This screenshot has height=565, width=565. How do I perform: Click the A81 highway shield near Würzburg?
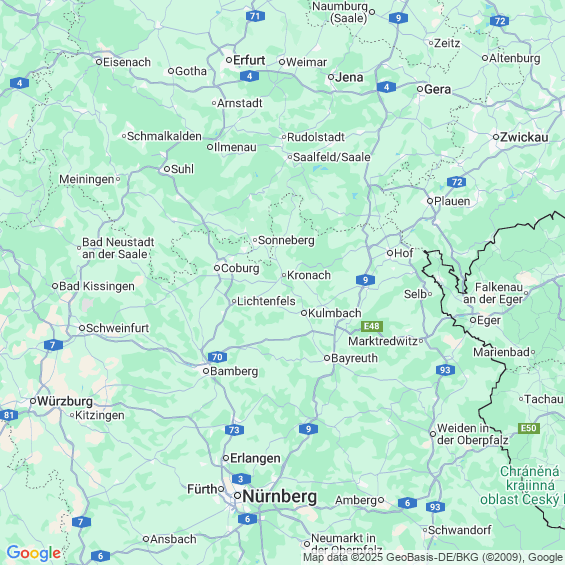point(9,415)
